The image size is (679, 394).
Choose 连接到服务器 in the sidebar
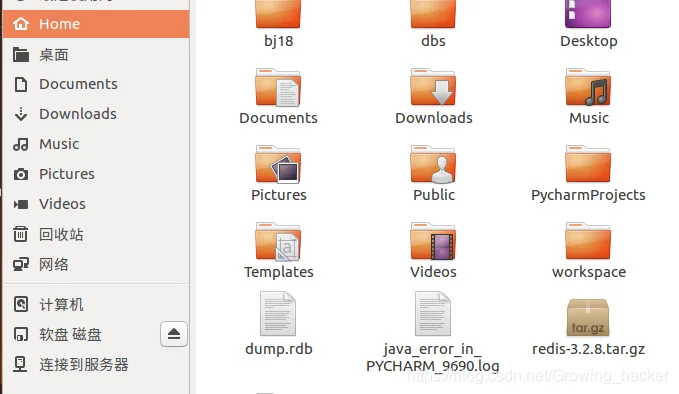tap(96, 364)
